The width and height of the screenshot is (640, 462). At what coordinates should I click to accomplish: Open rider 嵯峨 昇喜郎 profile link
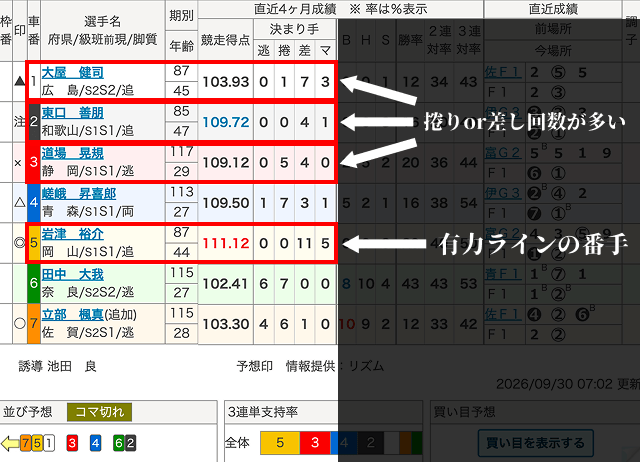pos(79,194)
